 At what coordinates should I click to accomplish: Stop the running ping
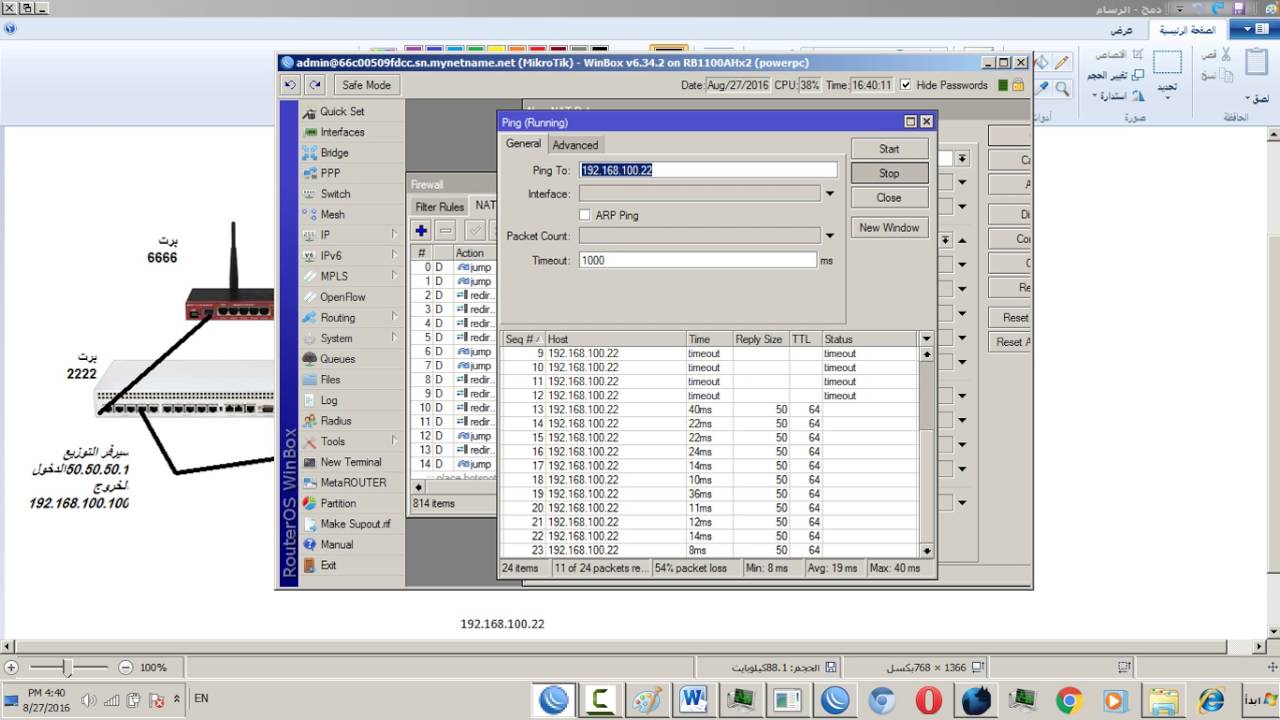pyautogui.click(x=889, y=173)
